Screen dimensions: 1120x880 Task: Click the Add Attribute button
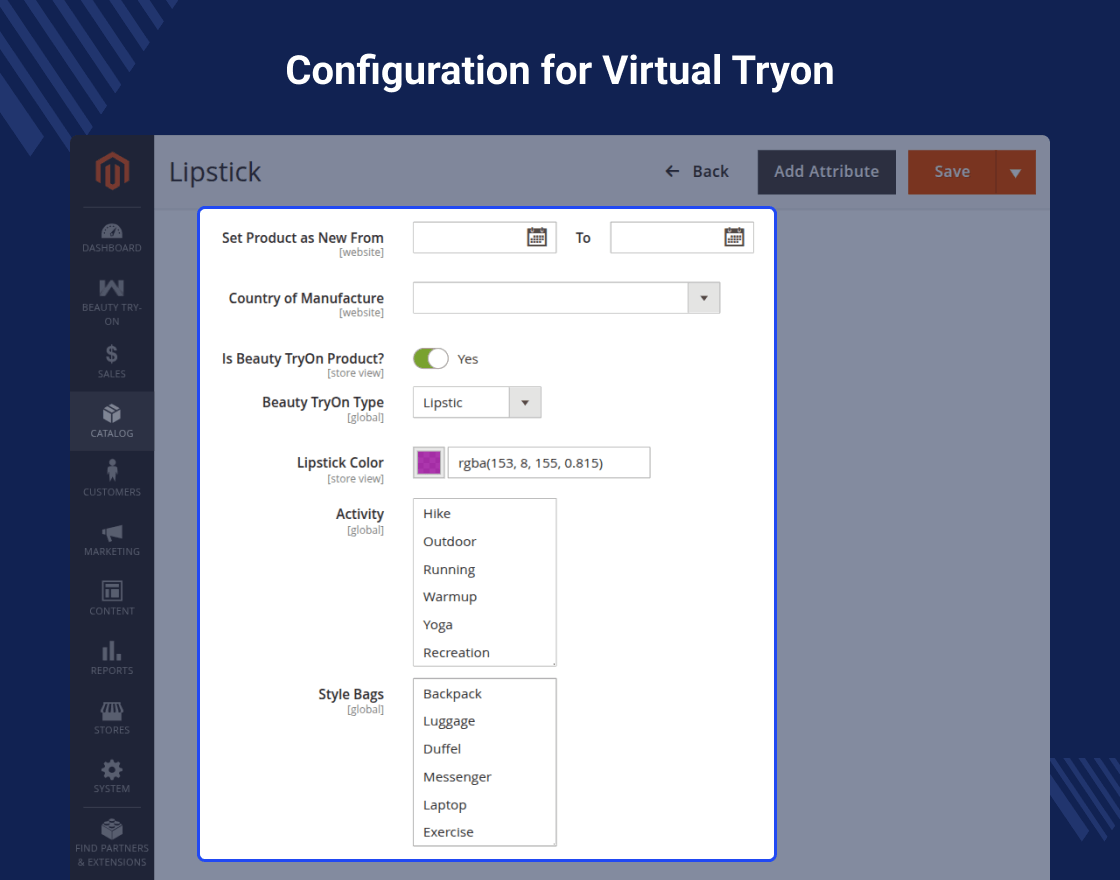(x=826, y=172)
